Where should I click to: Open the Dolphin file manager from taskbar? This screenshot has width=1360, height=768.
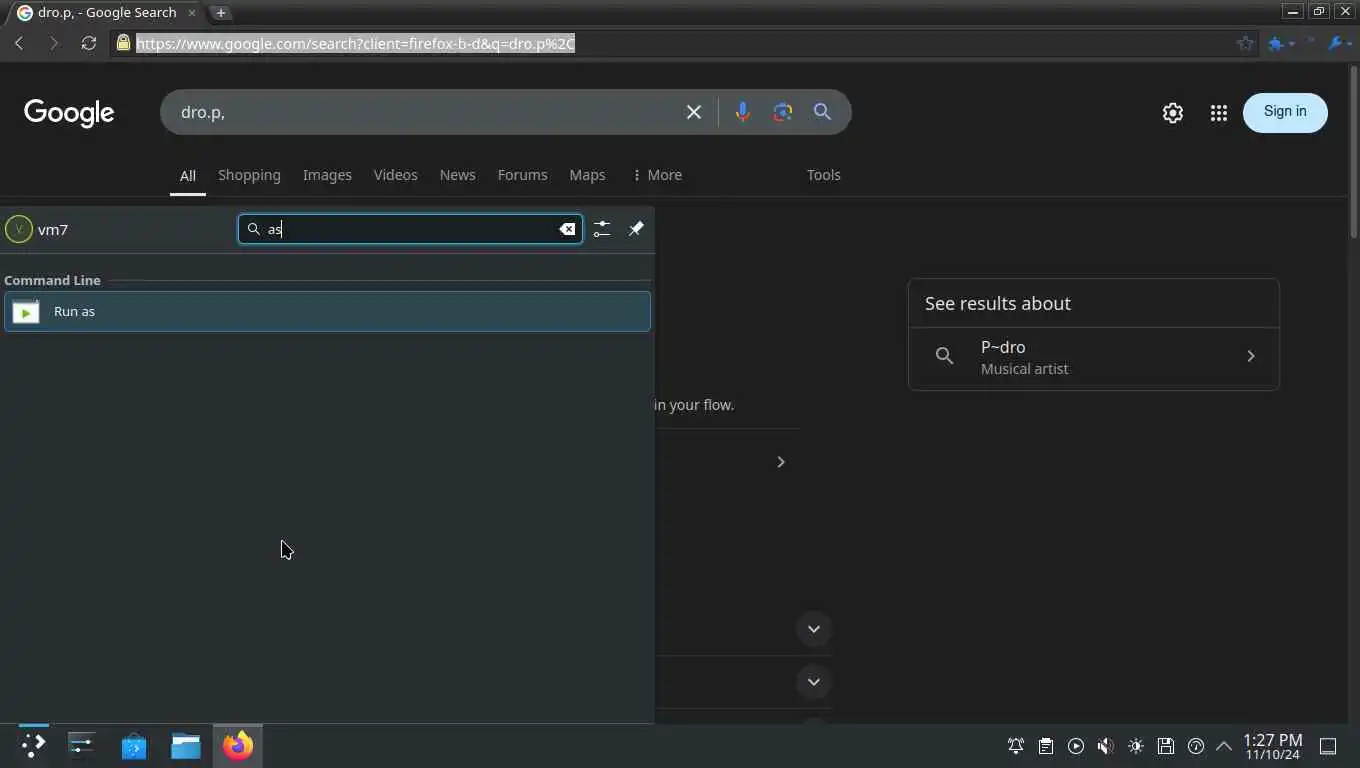186,745
